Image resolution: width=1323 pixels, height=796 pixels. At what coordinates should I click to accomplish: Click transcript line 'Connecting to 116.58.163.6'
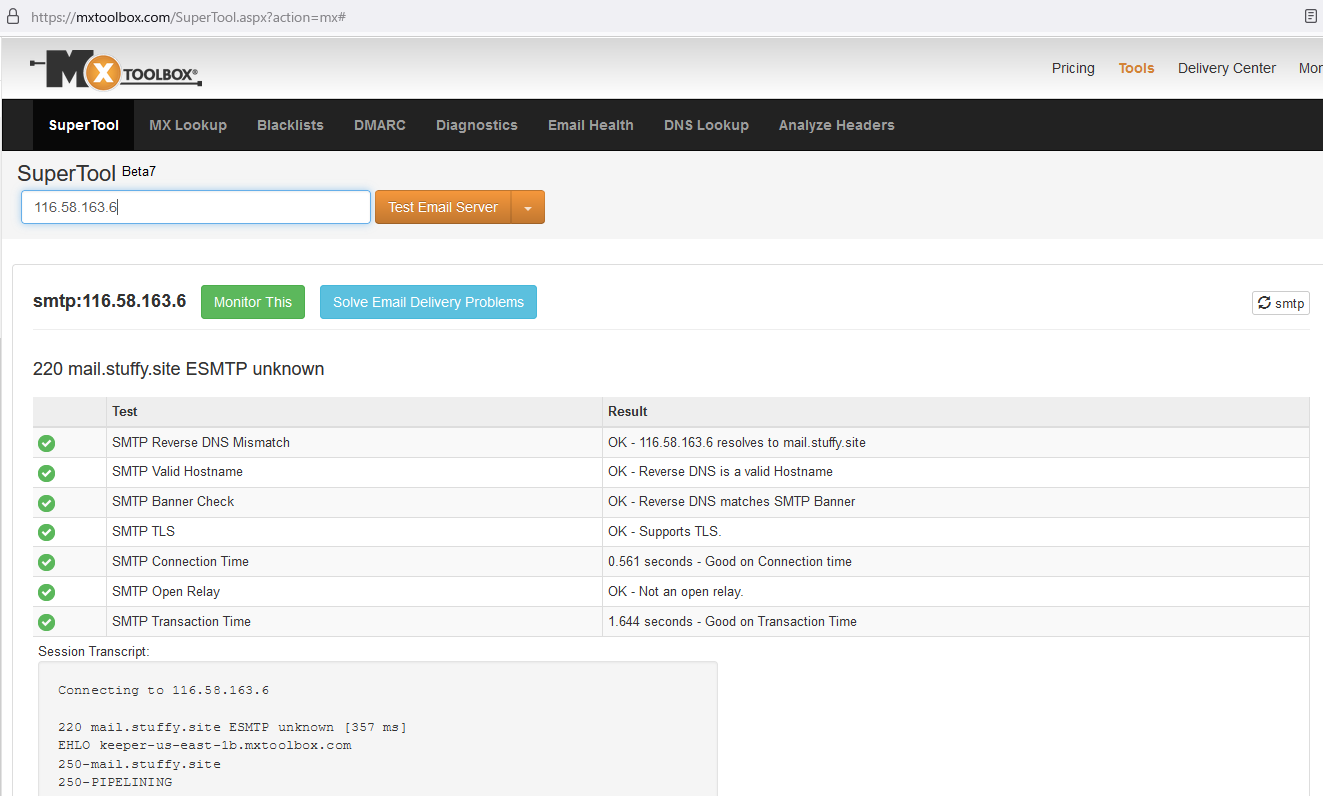[x=163, y=690]
